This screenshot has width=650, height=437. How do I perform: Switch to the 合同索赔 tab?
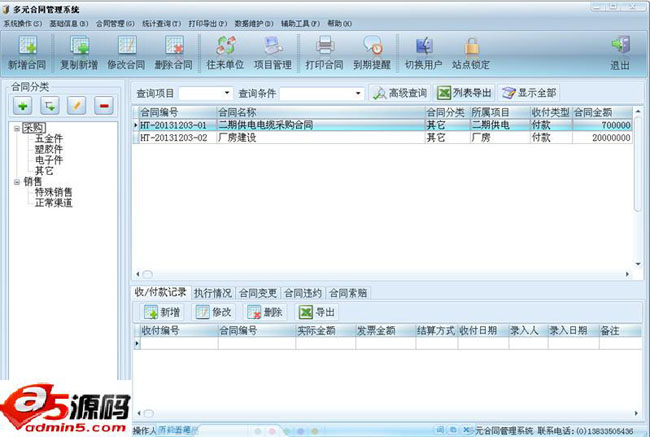[x=348, y=293]
